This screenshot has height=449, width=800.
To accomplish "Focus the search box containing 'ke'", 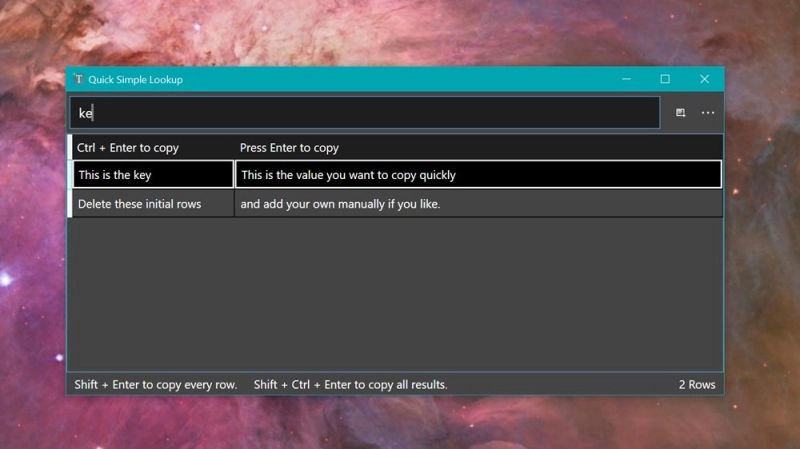I will [365, 113].
